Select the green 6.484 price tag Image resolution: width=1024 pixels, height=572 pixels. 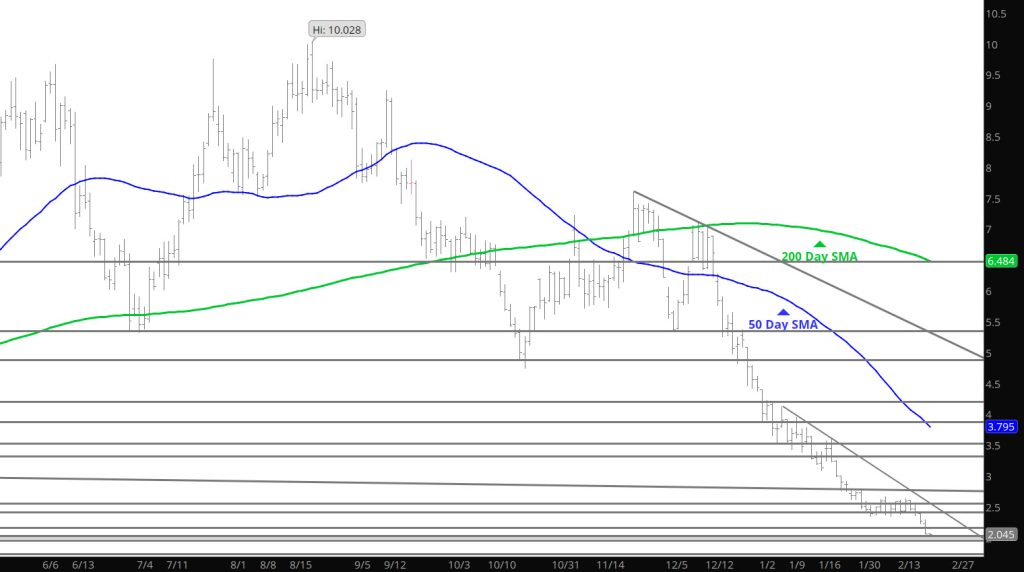point(1001,261)
